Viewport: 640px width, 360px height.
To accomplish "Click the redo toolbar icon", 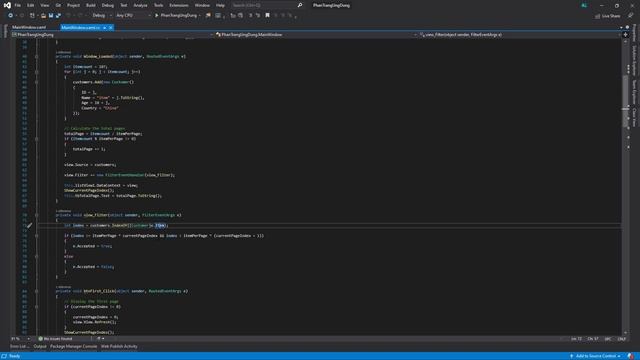I will 80,16.
